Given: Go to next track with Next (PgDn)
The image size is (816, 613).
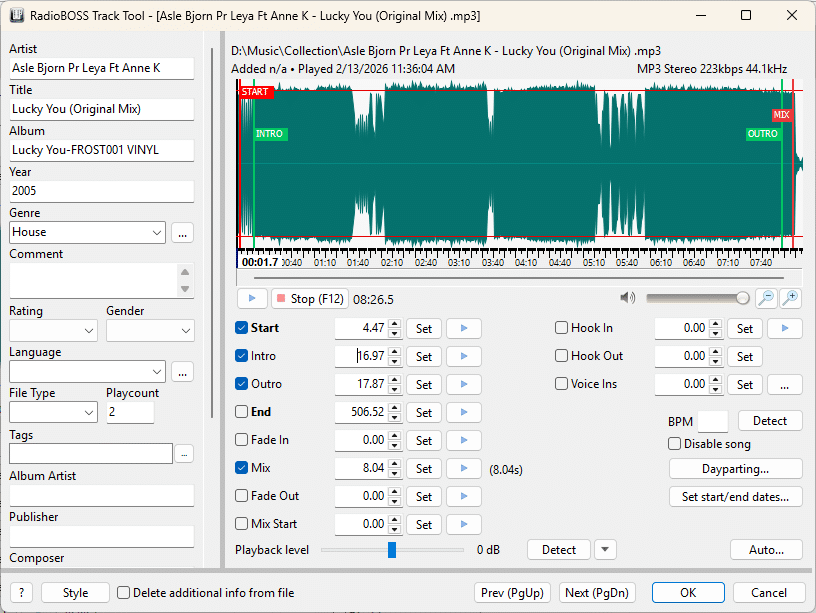Looking at the screenshot, I should pyautogui.click(x=597, y=593).
